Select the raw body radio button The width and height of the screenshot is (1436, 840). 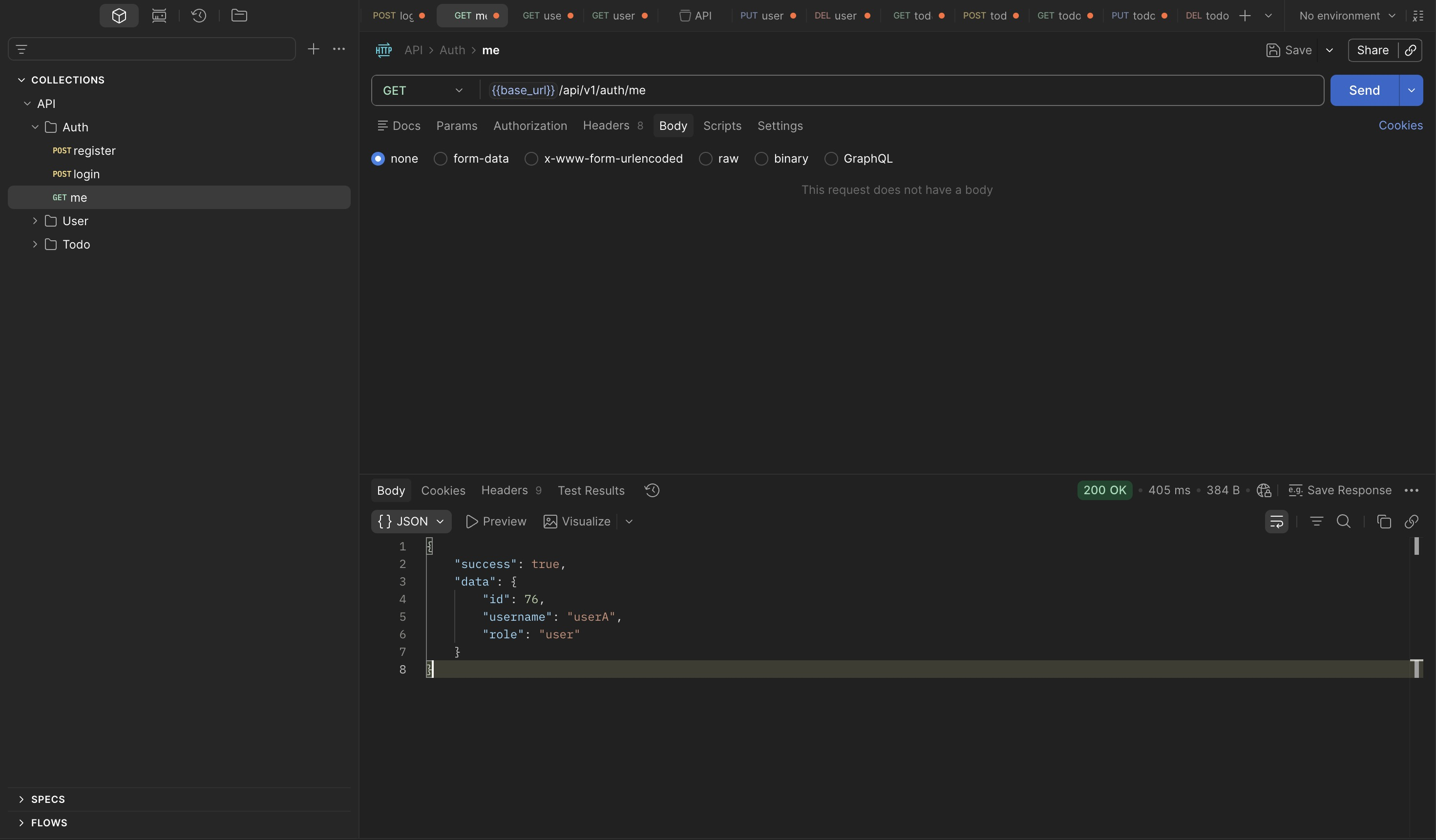pos(705,158)
